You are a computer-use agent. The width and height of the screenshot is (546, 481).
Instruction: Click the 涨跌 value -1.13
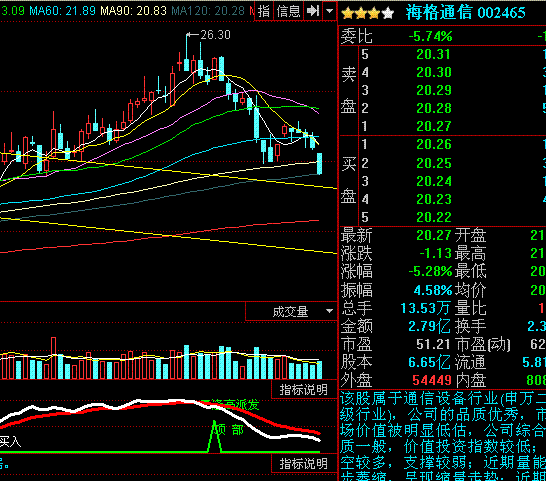tap(436, 253)
